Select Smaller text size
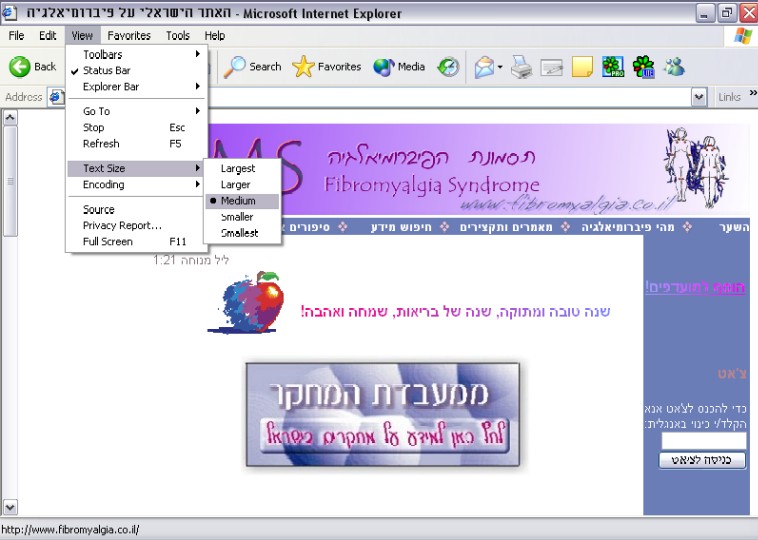Screen dimensions: 758x540 coord(242,217)
